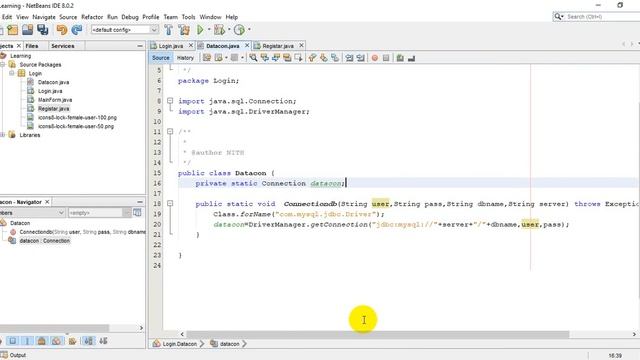Open the Tools menu
Image resolution: width=640 pixels, height=360 pixels.
pyautogui.click(x=188, y=17)
